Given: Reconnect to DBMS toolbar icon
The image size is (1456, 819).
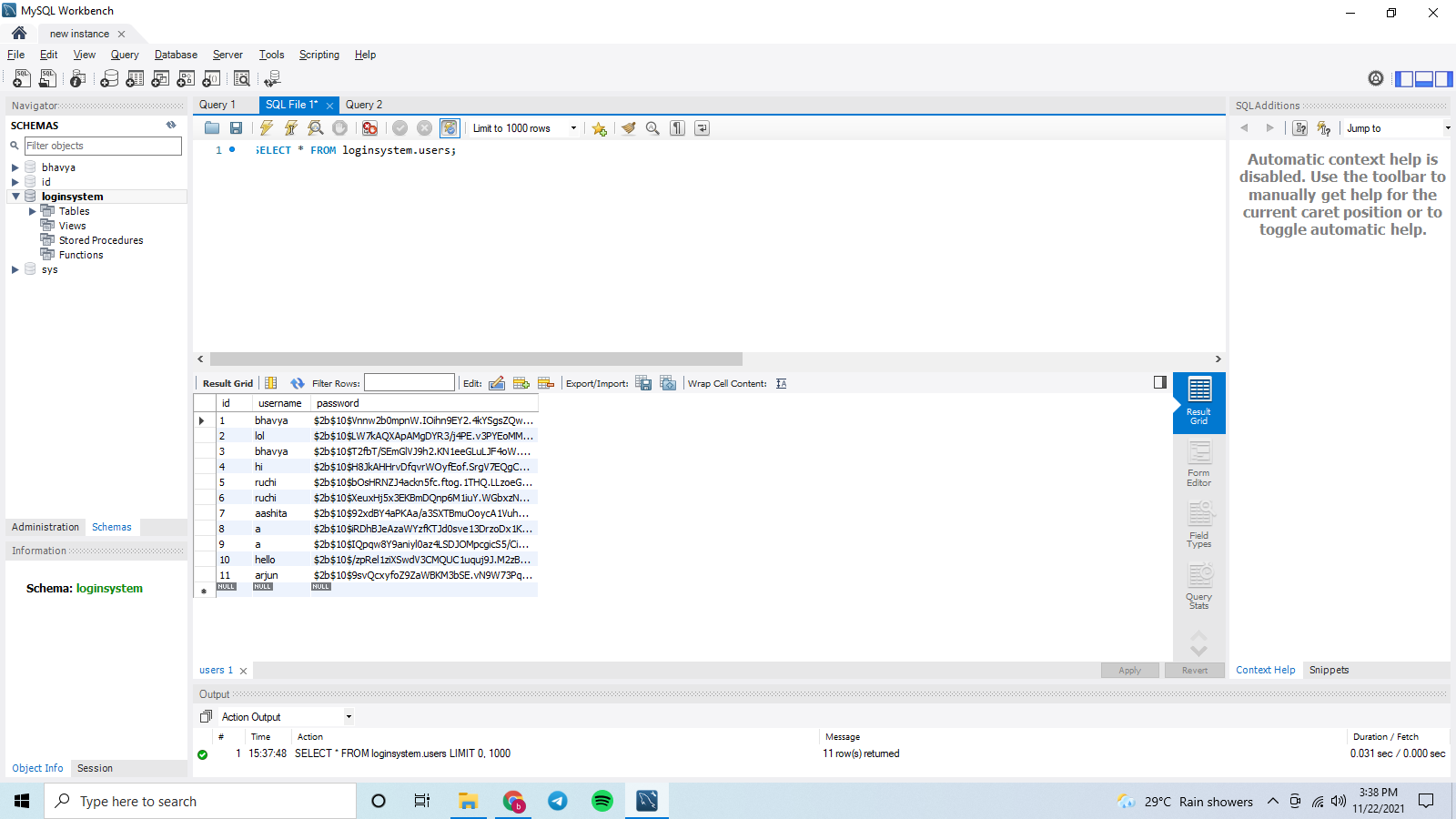Looking at the screenshot, I should 271,78.
